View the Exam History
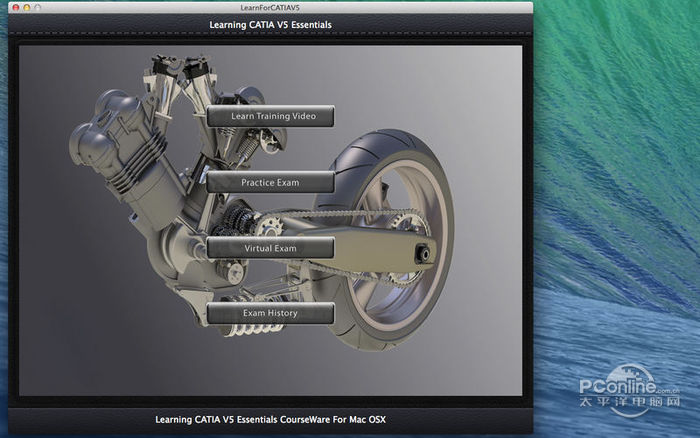This screenshot has width=700, height=438. (x=271, y=313)
